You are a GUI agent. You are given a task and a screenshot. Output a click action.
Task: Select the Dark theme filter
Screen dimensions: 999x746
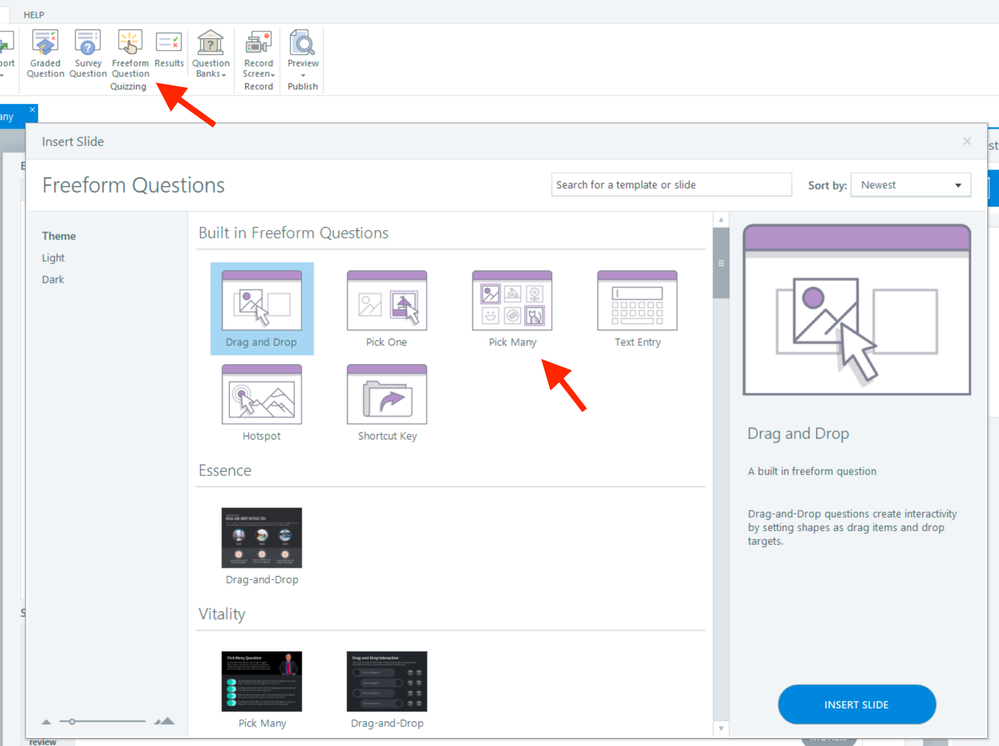(53, 280)
